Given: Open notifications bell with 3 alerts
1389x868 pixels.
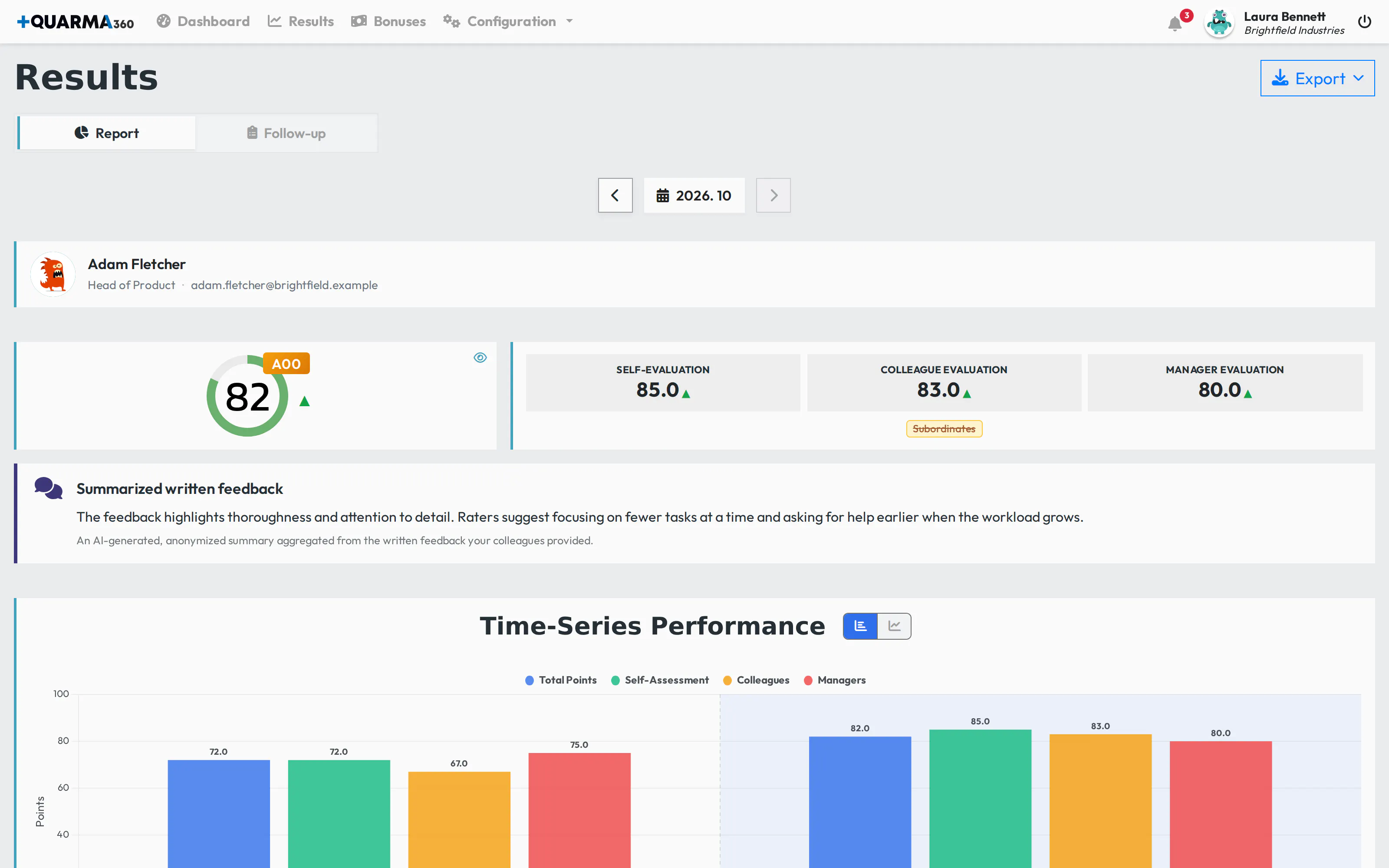Looking at the screenshot, I should pos(1175,23).
